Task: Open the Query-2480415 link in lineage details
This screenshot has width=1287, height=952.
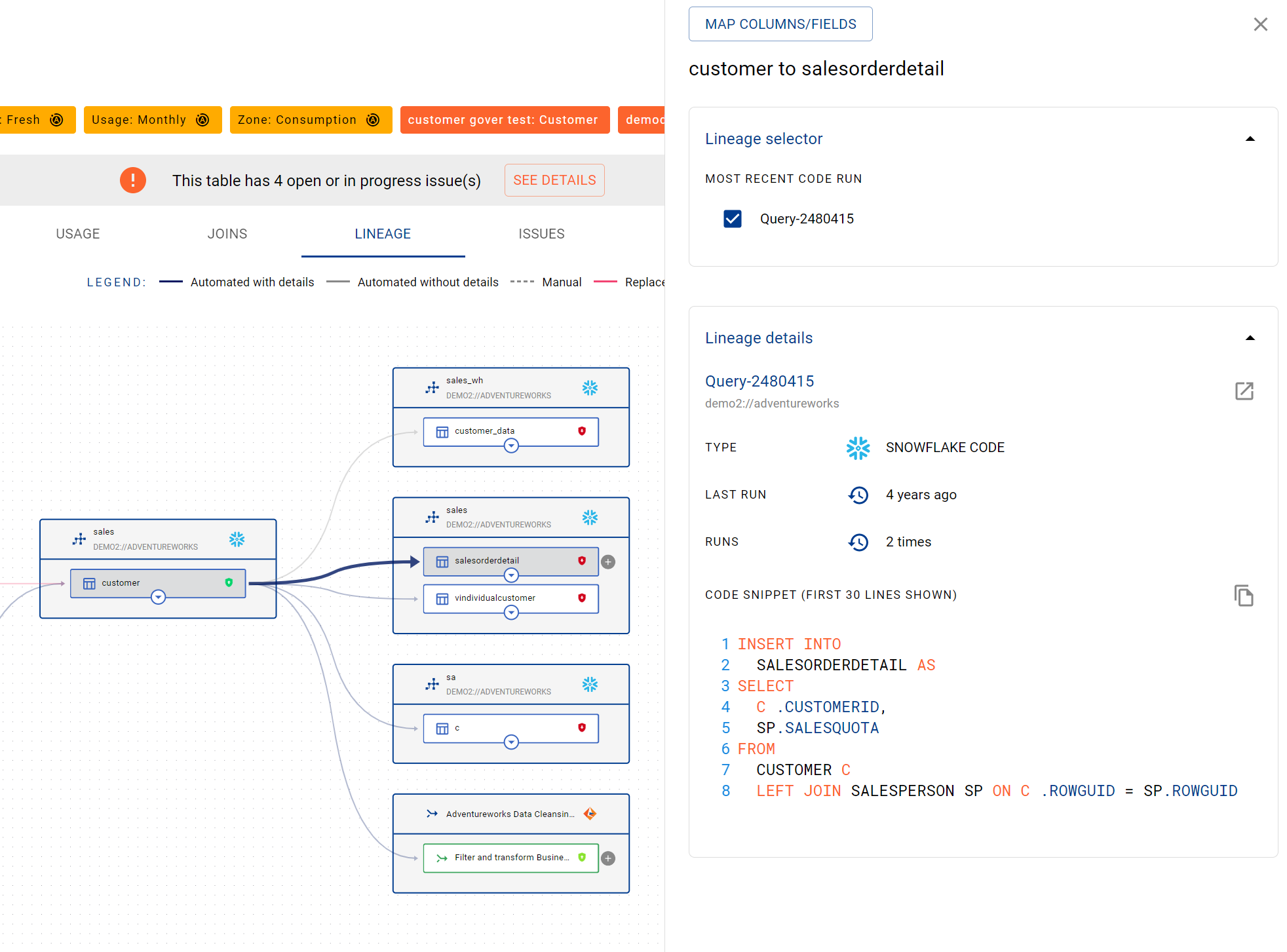Action: pos(759,381)
